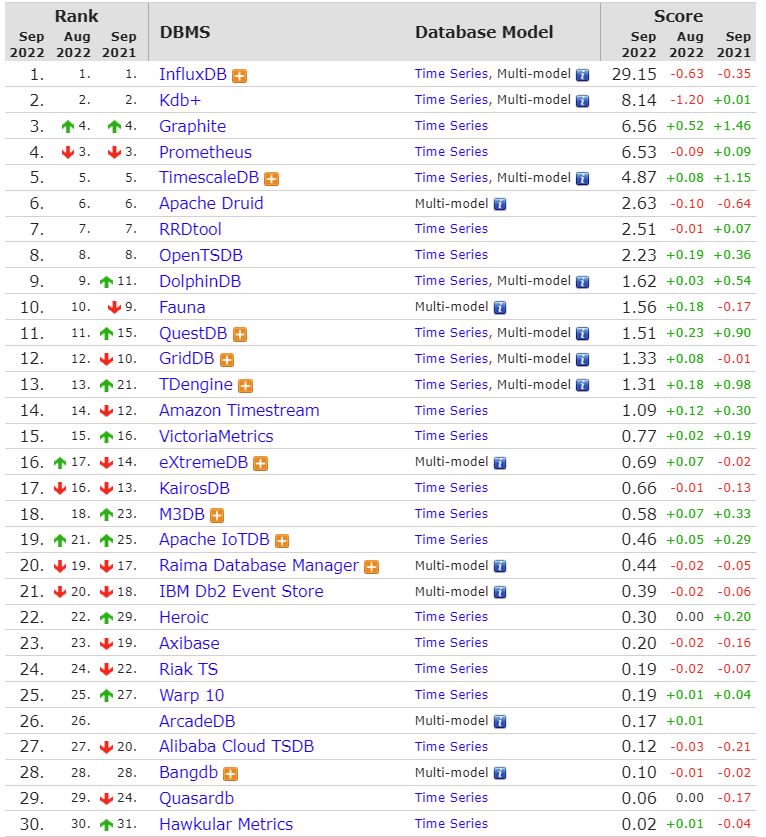The width and height of the screenshot is (766, 837).
Task: Click the orange plus icon beside Bangdb
Action: click(x=231, y=774)
